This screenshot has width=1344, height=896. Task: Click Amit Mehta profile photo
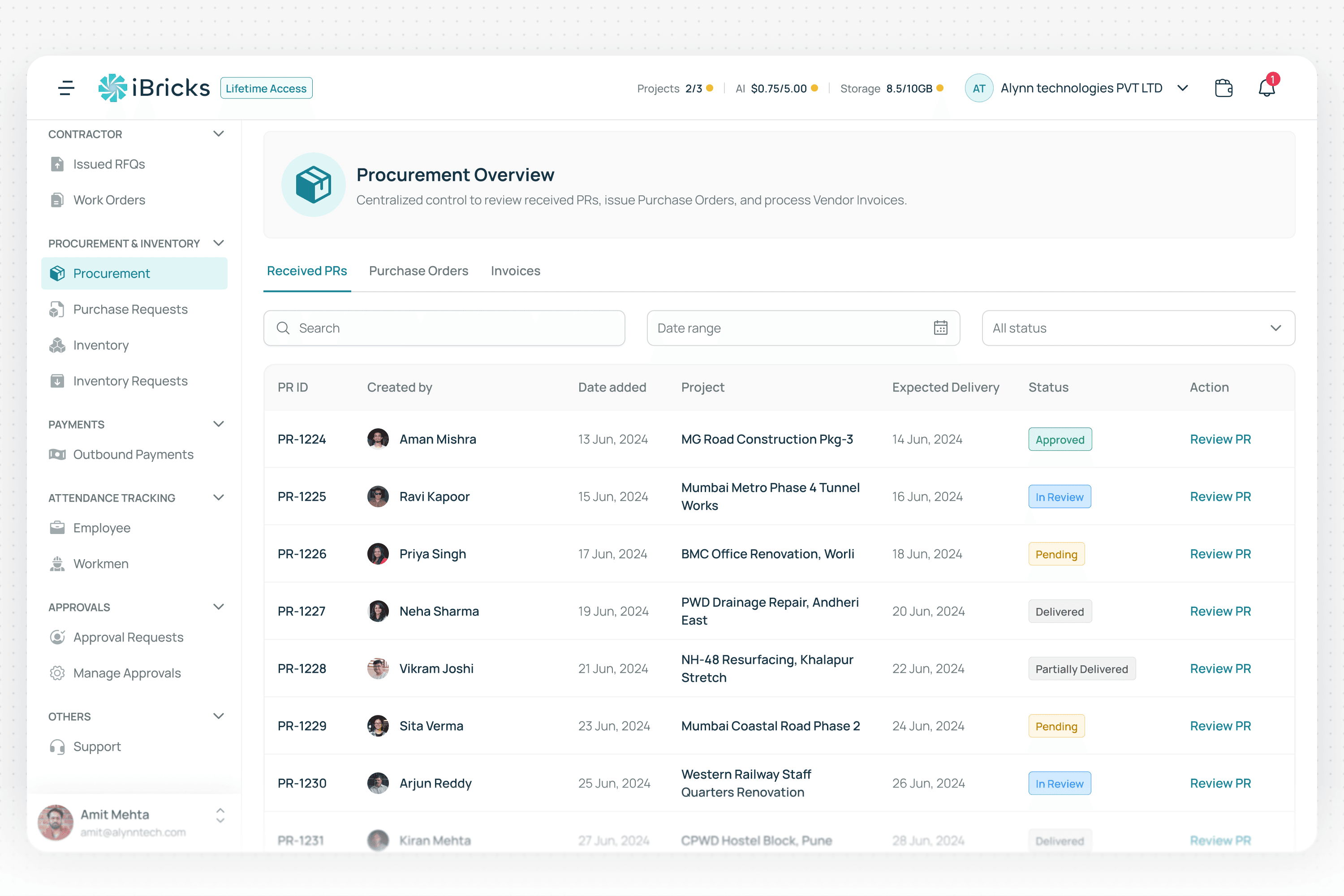[56, 822]
